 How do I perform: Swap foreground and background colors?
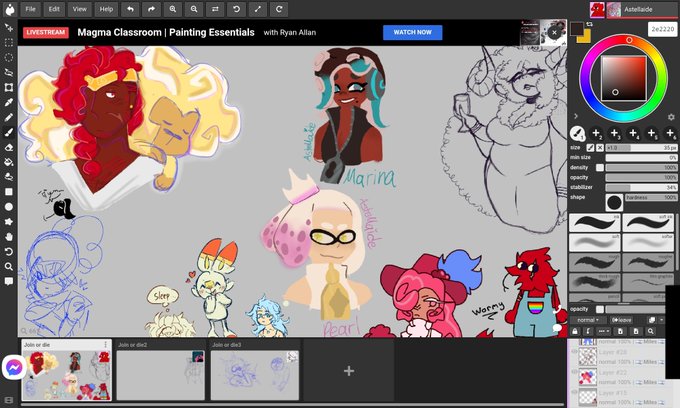[589, 24]
